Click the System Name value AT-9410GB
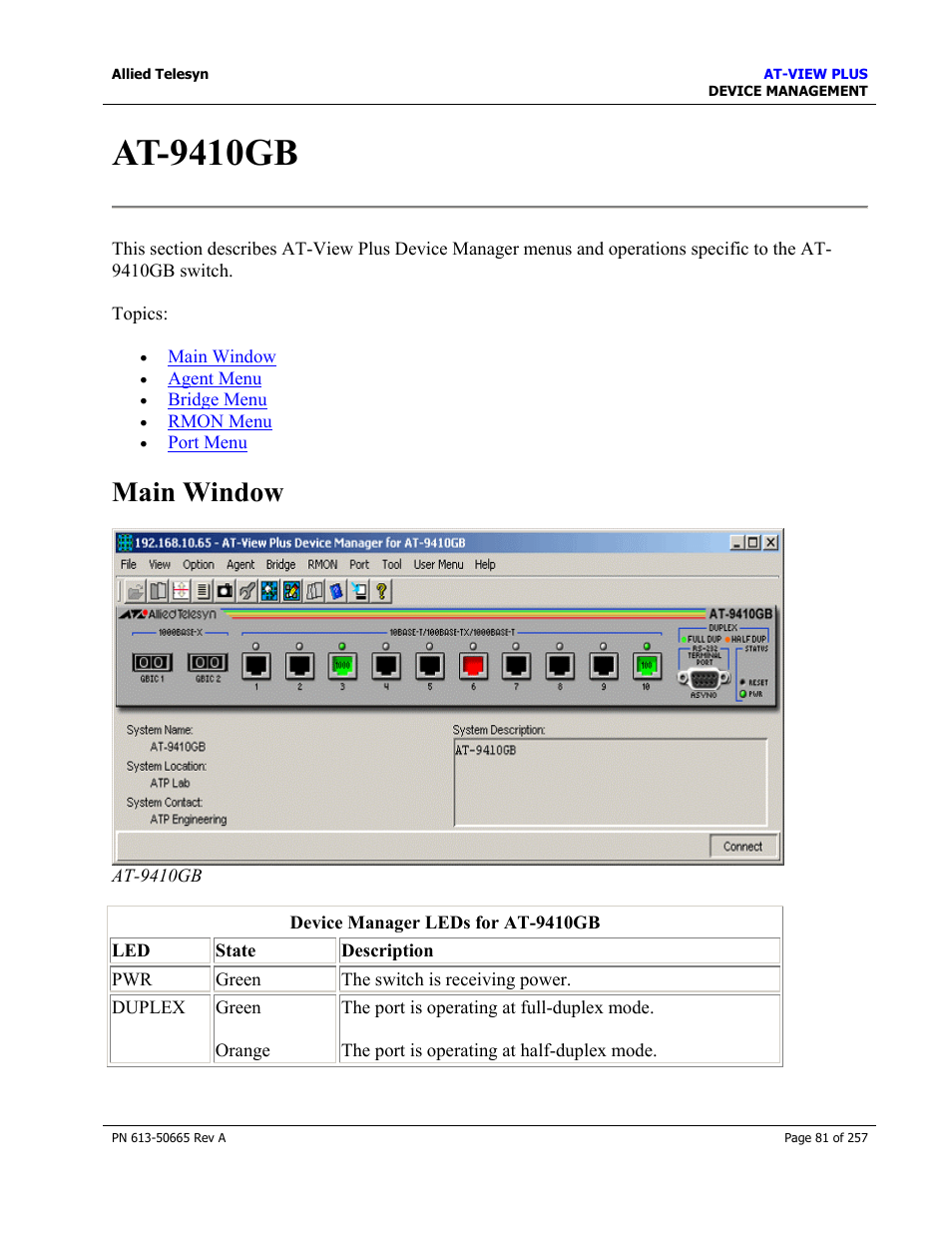The width and height of the screenshot is (952, 1233). click(x=178, y=747)
